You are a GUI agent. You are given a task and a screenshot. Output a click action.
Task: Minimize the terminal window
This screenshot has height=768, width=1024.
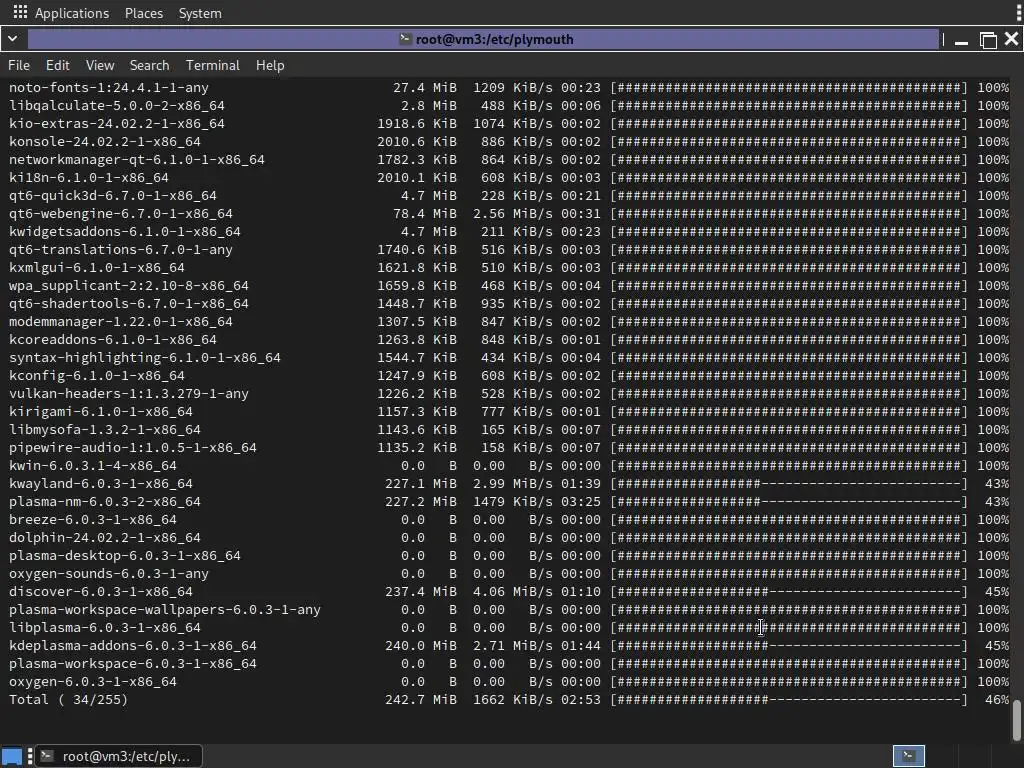[x=961, y=40]
